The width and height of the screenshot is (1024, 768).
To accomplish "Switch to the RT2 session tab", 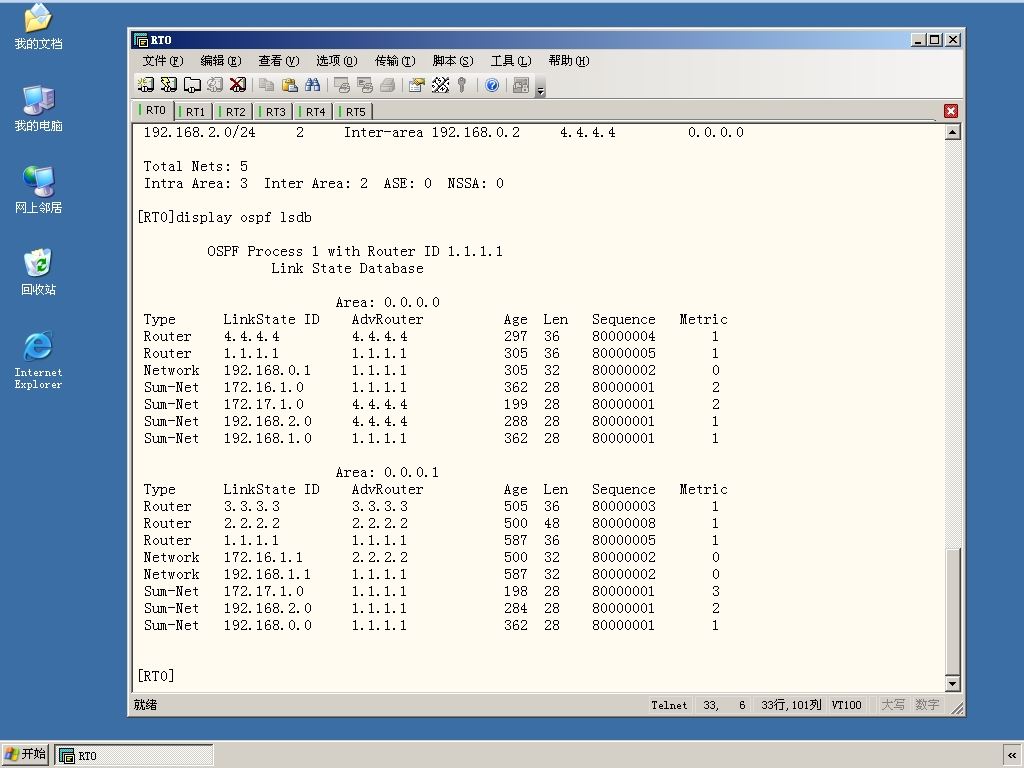I will point(234,112).
